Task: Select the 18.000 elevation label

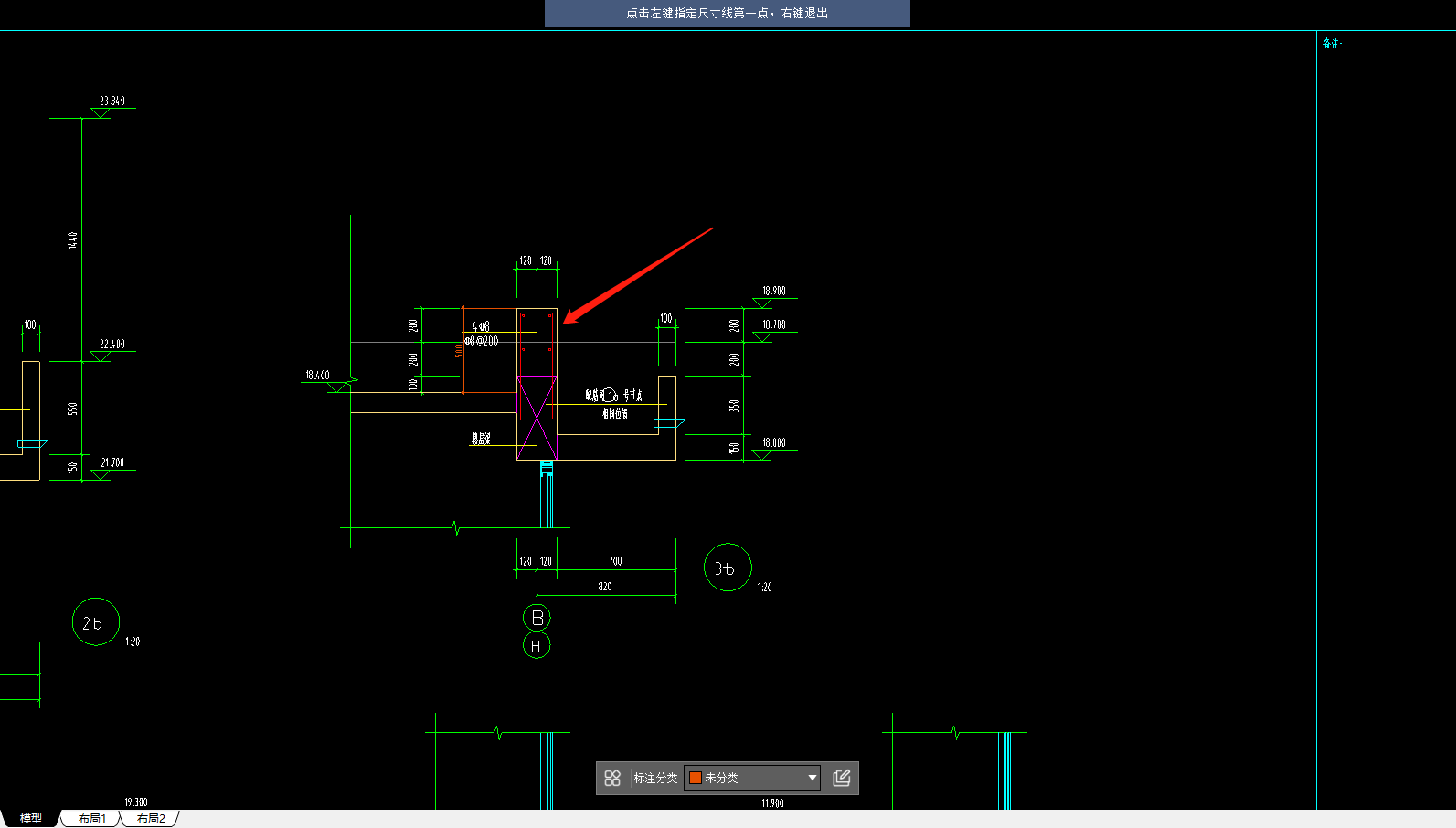Action: coord(774,442)
